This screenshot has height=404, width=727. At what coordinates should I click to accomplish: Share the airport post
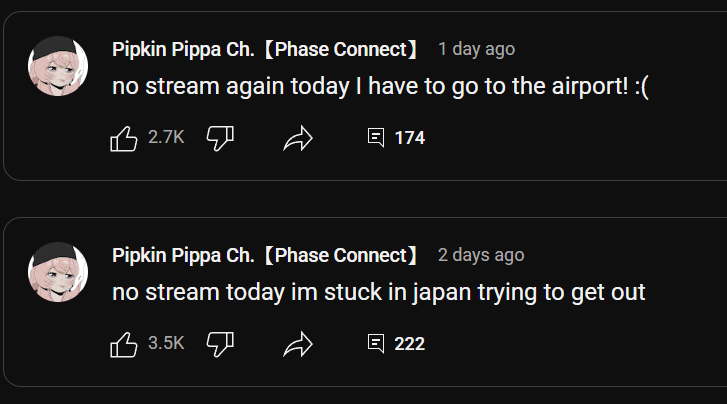pyautogui.click(x=298, y=138)
